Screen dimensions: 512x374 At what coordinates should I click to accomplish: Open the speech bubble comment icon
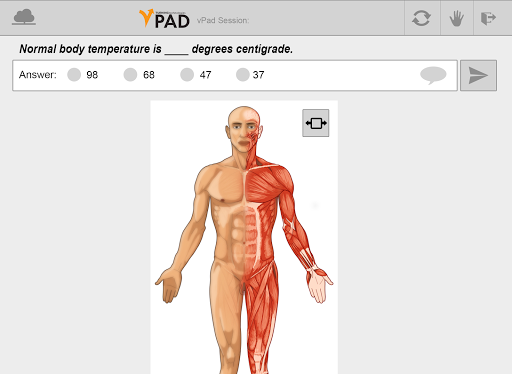point(433,75)
